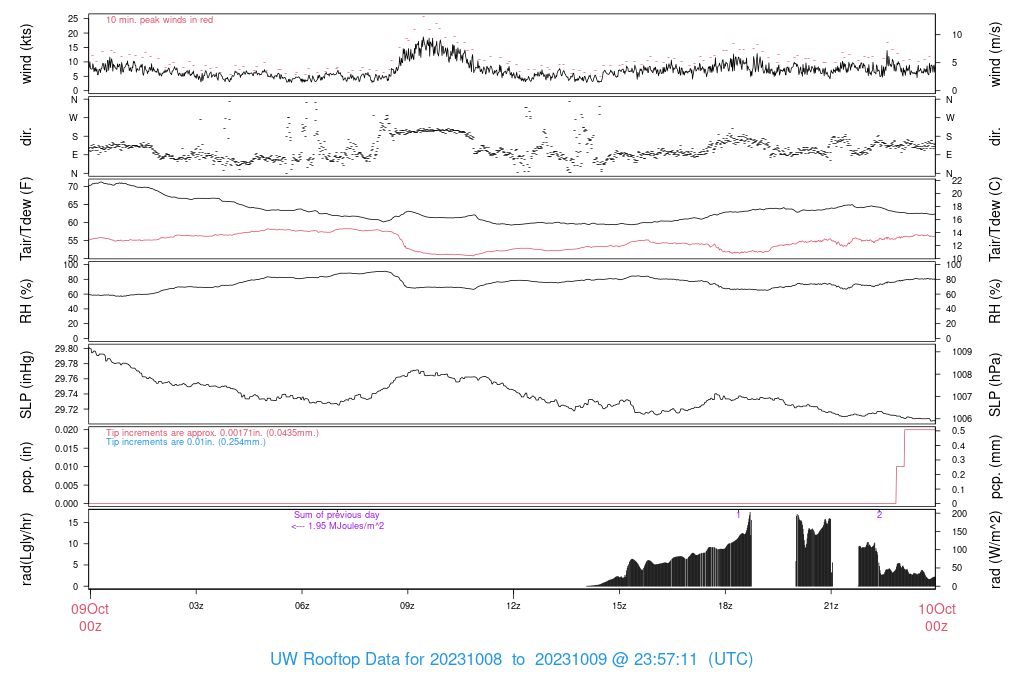This screenshot has height=700, width=1024.
Task: Click the 21z time tick label
Action: pyautogui.click(x=831, y=606)
